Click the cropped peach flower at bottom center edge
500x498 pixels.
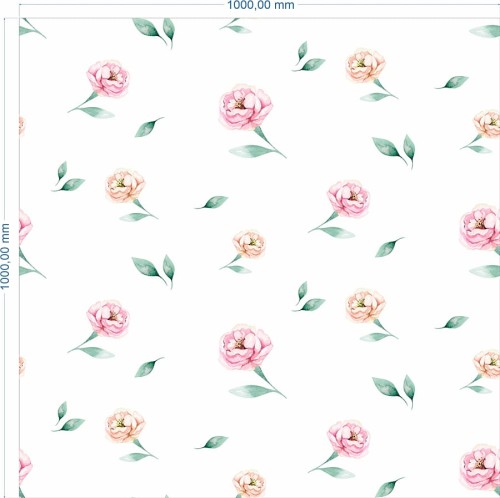pyautogui.click(x=249, y=484)
